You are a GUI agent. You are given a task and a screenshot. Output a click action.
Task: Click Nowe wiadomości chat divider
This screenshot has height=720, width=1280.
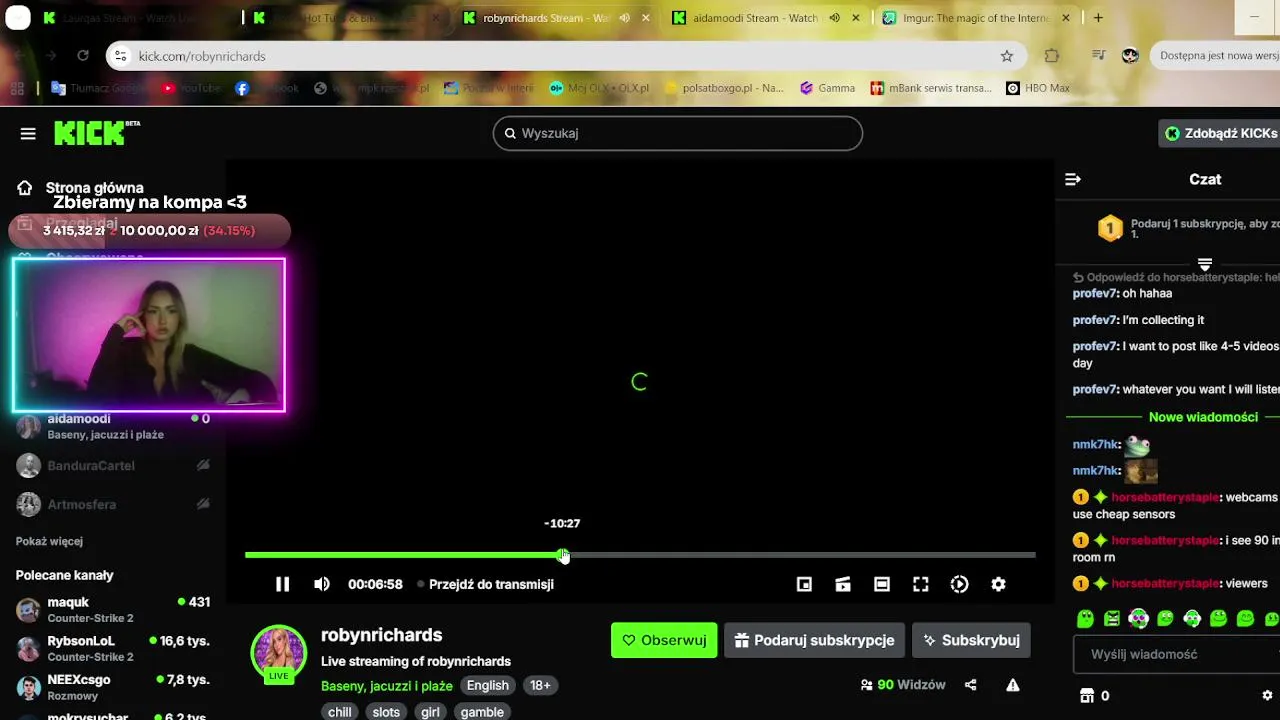click(1203, 417)
